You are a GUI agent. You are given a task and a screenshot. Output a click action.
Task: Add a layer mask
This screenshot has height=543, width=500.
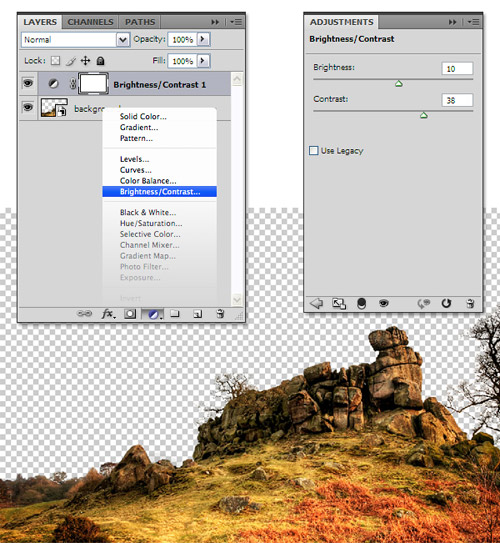click(x=130, y=314)
